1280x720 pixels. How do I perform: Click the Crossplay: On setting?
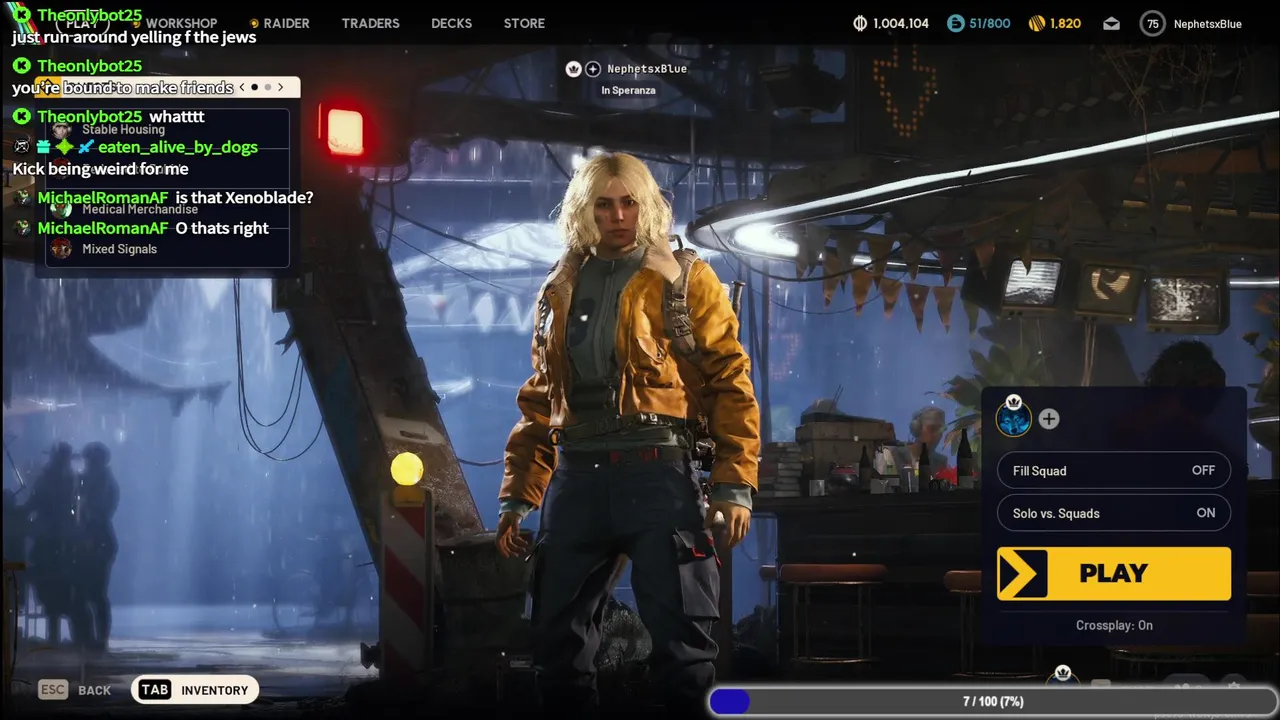pyautogui.click(x=1114, y=625)
